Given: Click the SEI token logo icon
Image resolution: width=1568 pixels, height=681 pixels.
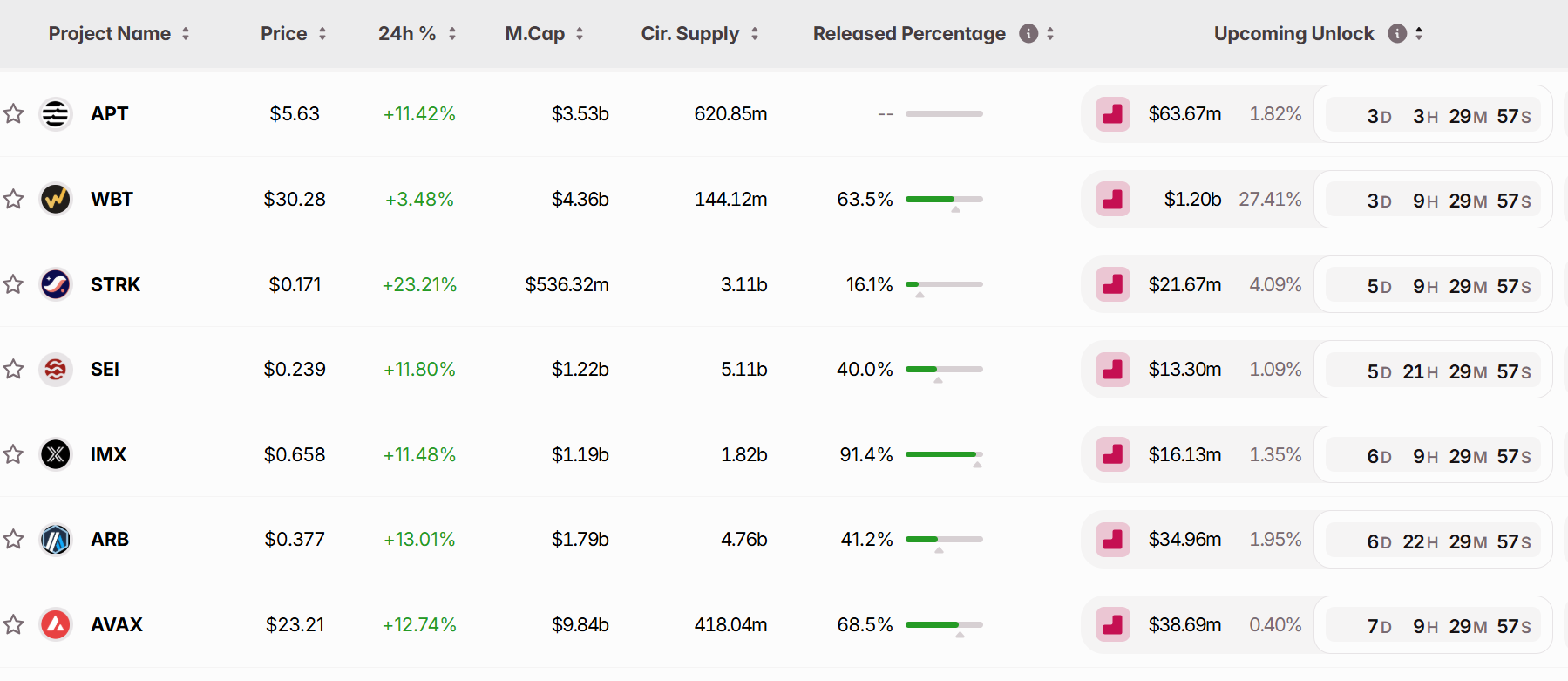Looking at the screenshot, I should [56, 370].
